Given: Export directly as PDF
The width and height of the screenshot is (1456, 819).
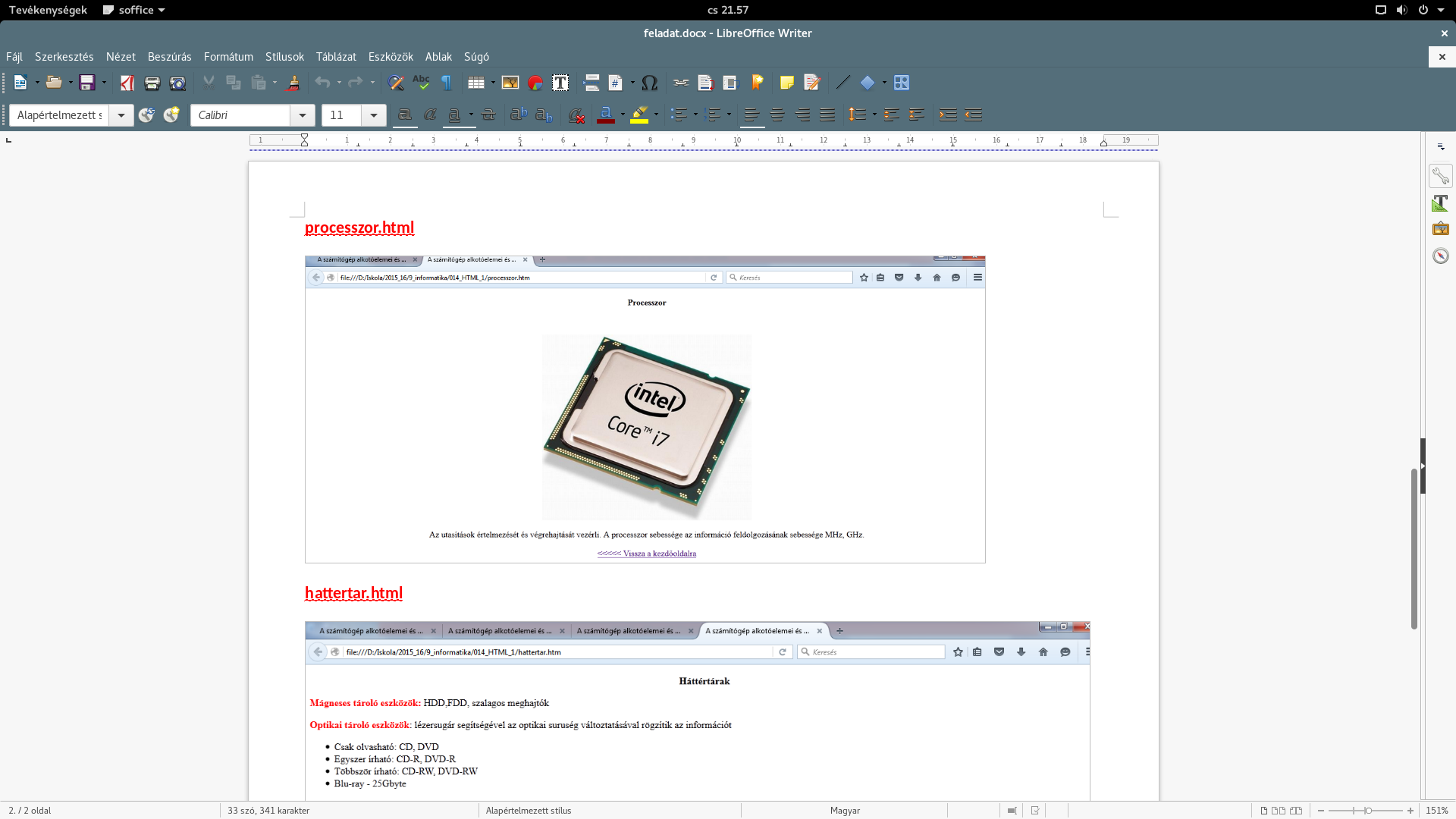Looking at the screenshot, I should [x=127, y=83].
